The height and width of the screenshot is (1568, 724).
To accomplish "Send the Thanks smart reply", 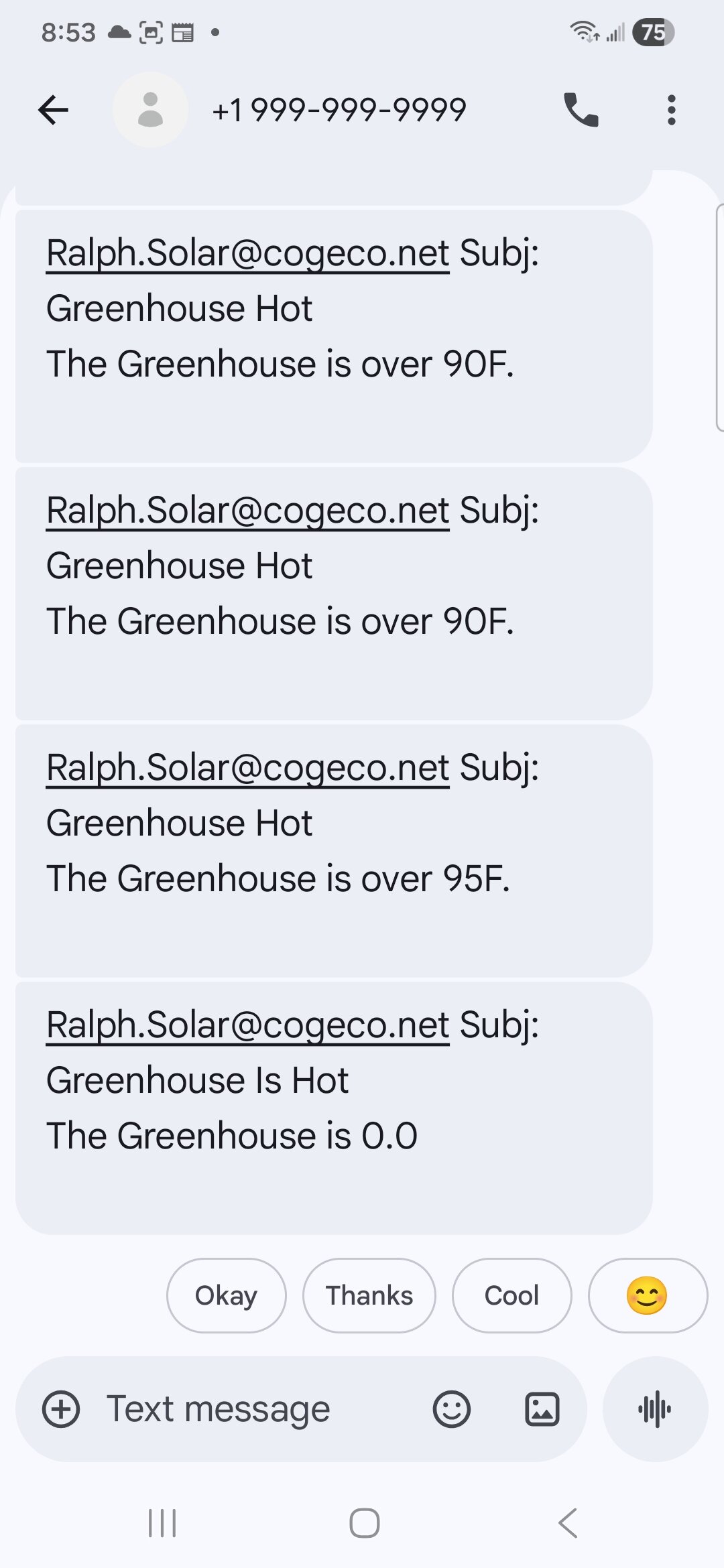I will (x=369, y=1295).
